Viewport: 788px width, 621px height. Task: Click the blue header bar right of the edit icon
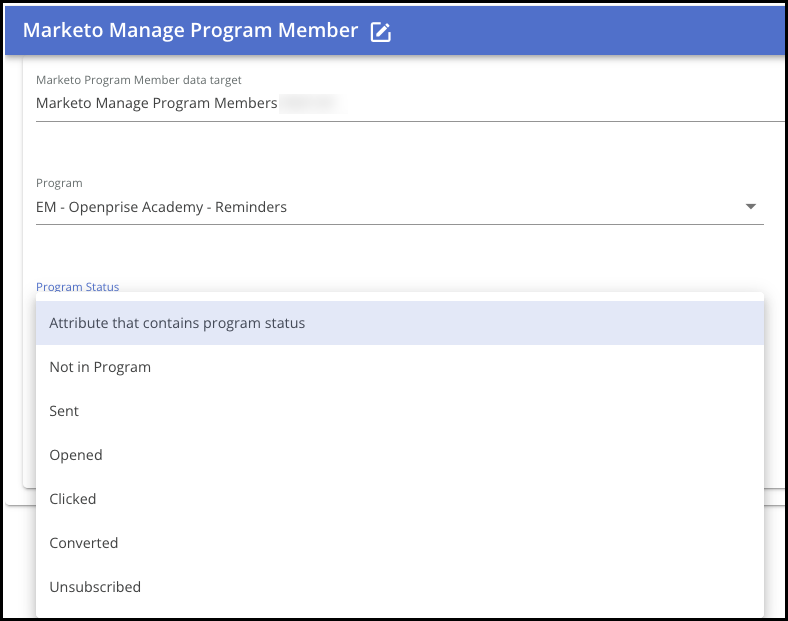(x=580, y=31)
